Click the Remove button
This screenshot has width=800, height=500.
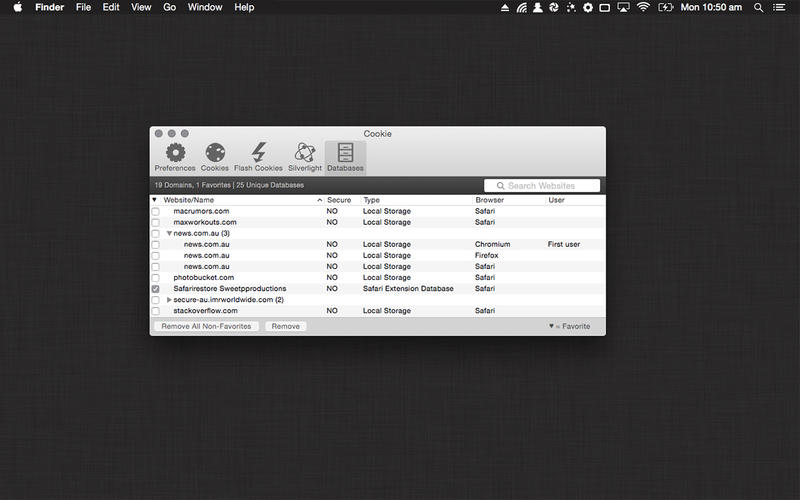click(286, 326)
